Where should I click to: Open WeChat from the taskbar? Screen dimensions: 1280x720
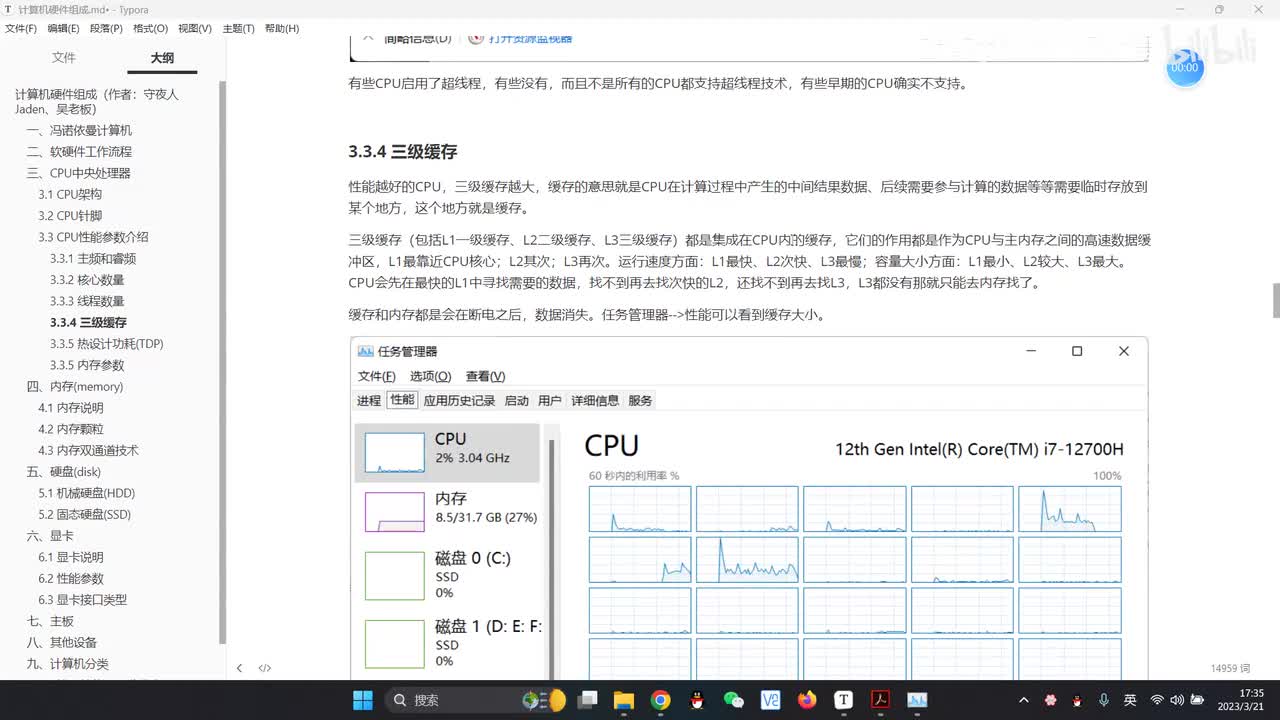pos(733,700)
